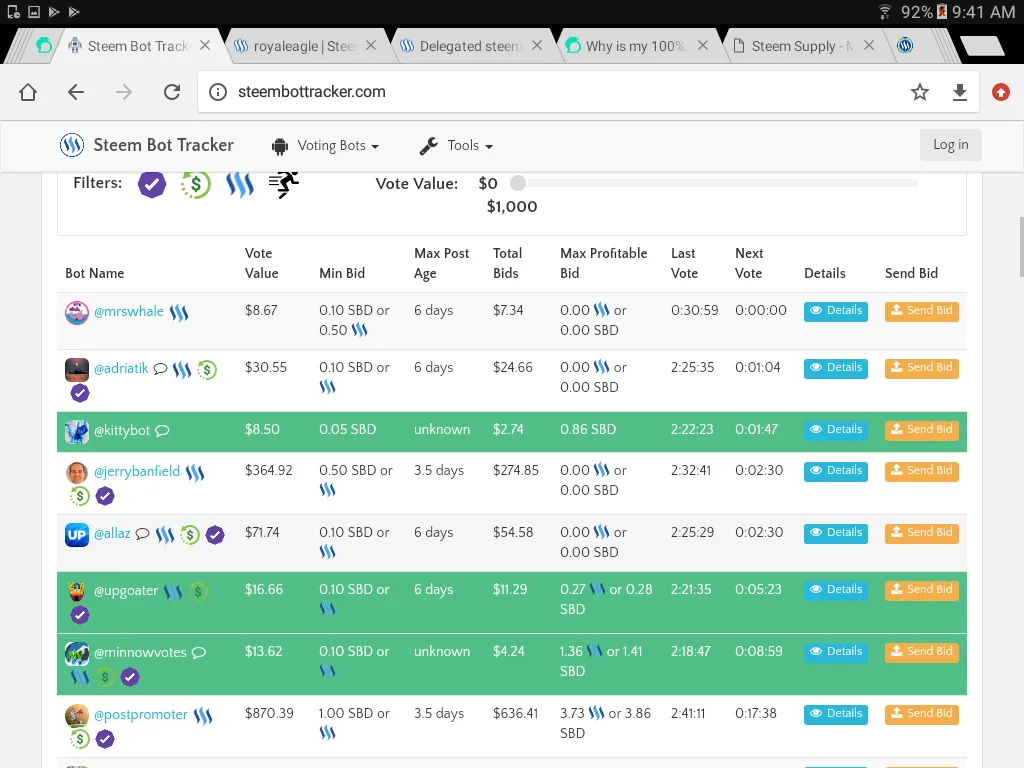Viewport: 1024px width, 768px height.
Task: Click @allaz refund dollar badge
Action: 190,536
